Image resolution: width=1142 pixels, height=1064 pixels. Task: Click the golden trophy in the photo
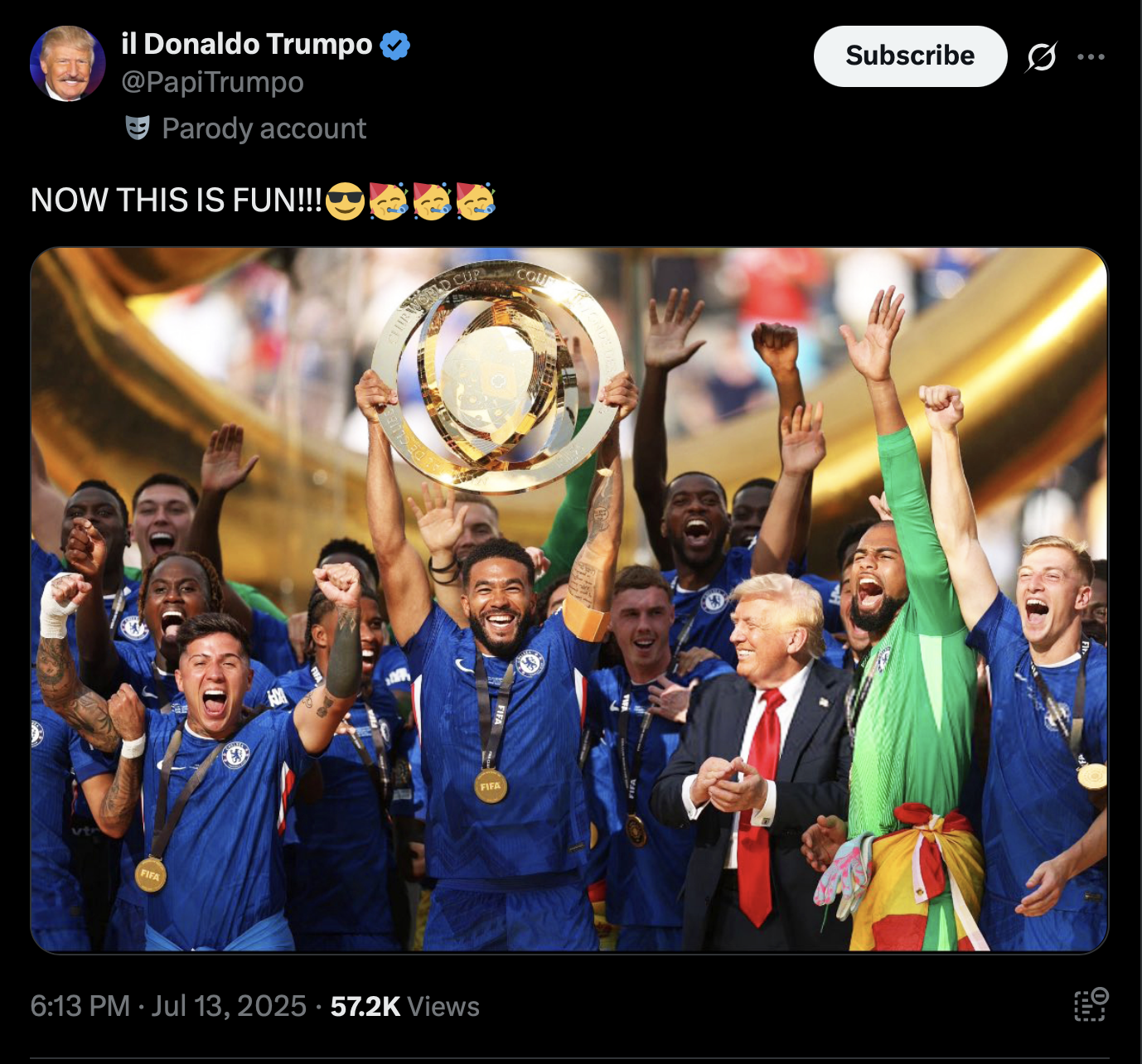[497, 377]
